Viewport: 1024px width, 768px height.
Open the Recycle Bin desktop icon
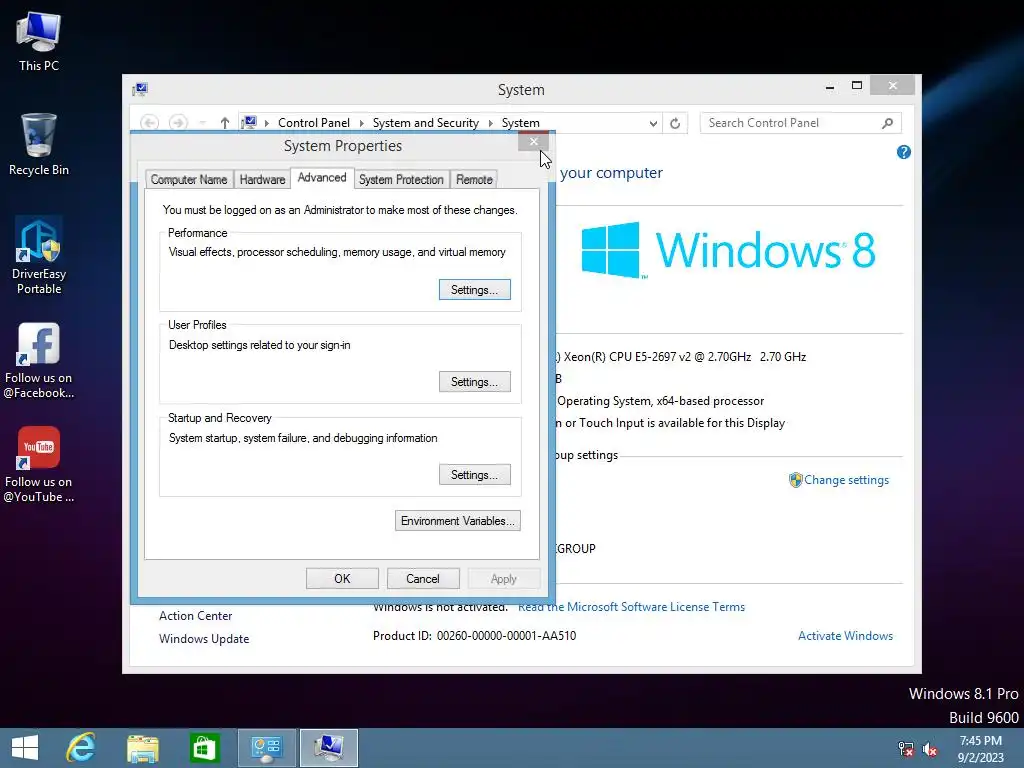39,144
